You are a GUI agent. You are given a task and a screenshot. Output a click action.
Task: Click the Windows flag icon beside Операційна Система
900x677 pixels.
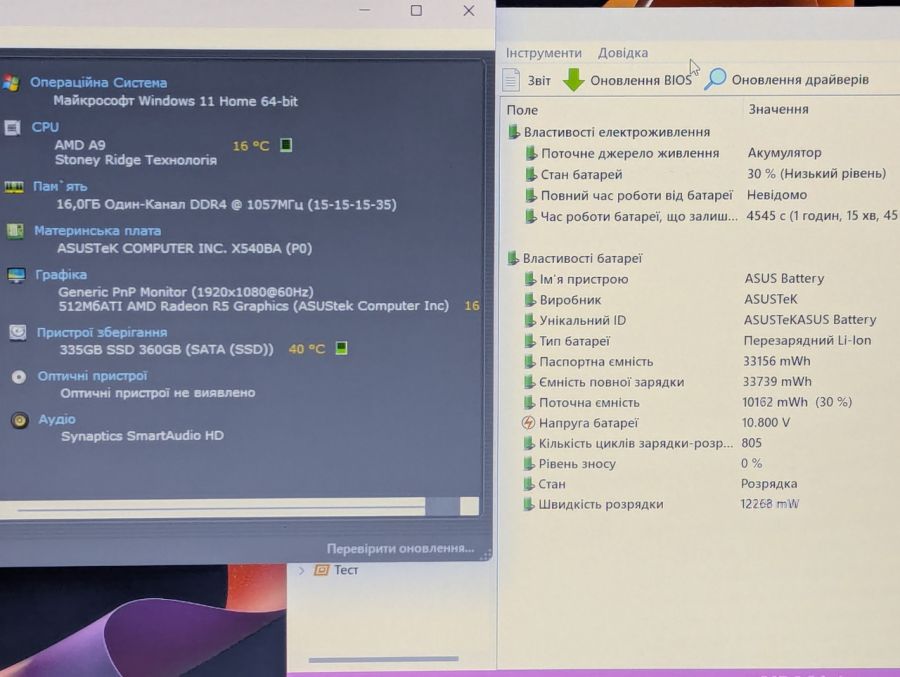pos(11,83)
